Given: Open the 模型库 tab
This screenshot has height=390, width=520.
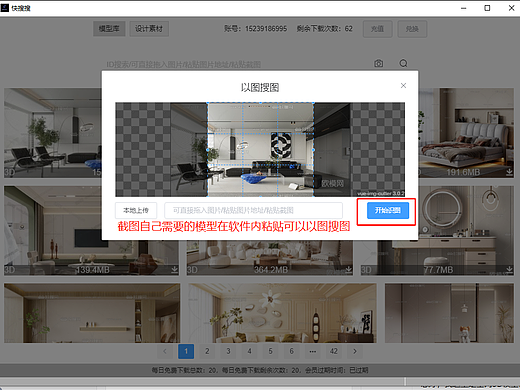Looking at the screenshot, I should coord(109,29).
